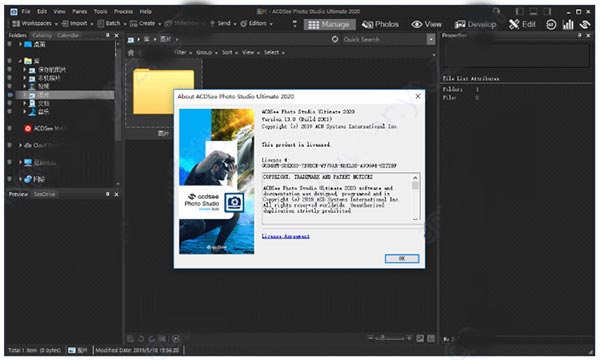Open the Sort dropdown
The height and width of the screenshot is (360, 600).
coord(230,52)
